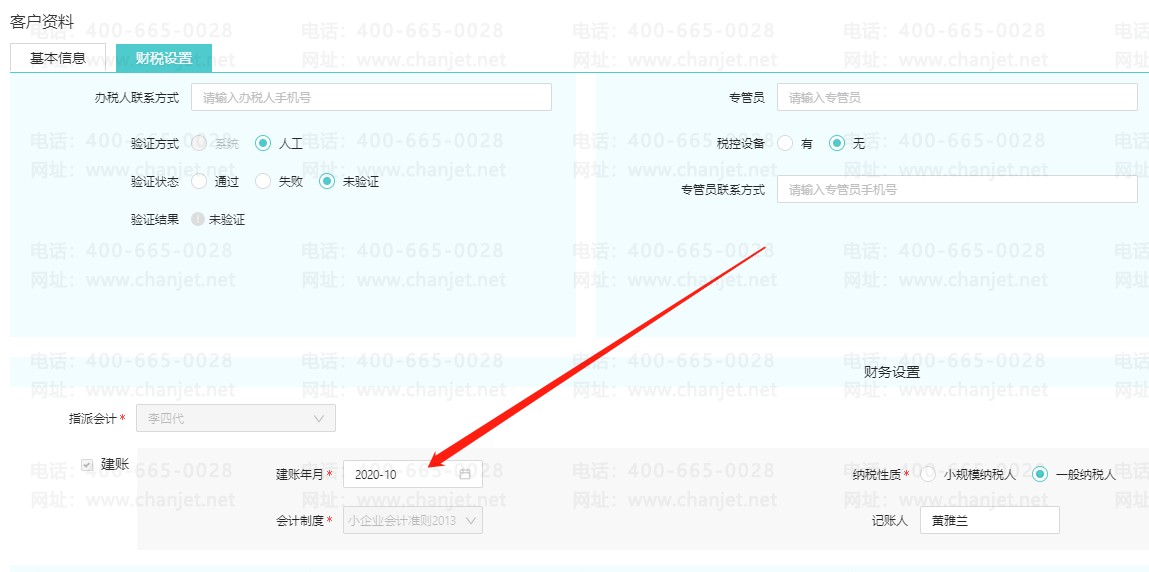Select 系统 verification method radio
Viewport: 1149px width, 572px height.
point(199,144)
